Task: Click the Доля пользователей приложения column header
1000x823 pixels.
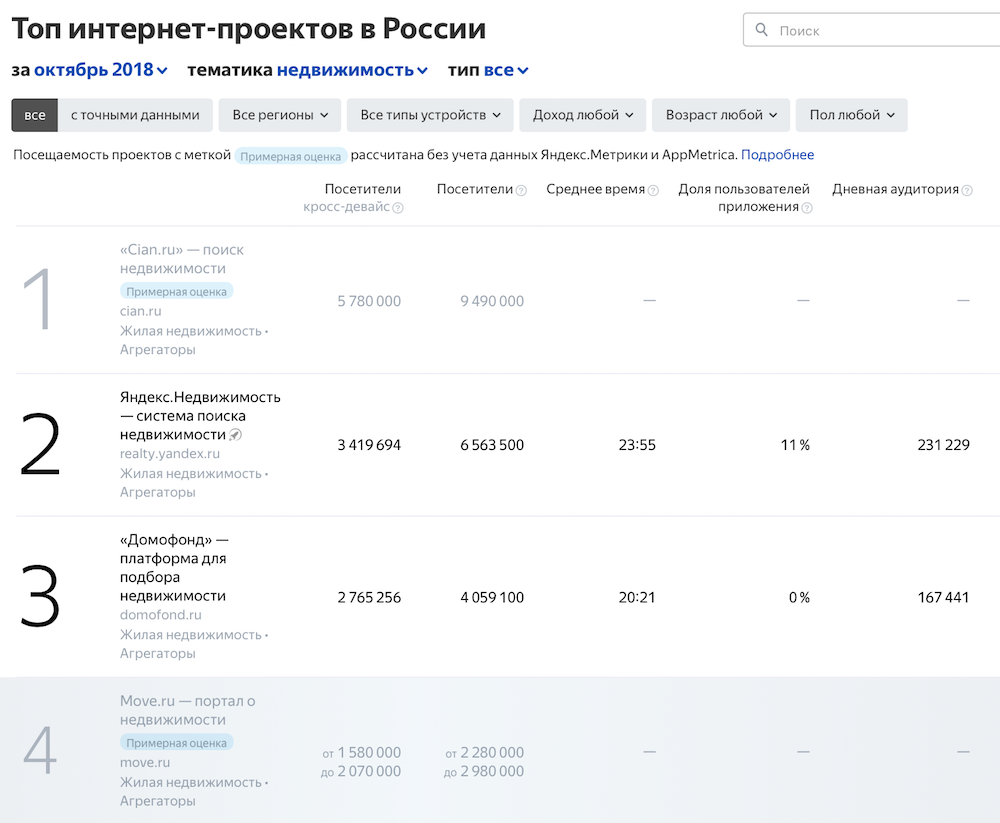Action: pos(744,198)
